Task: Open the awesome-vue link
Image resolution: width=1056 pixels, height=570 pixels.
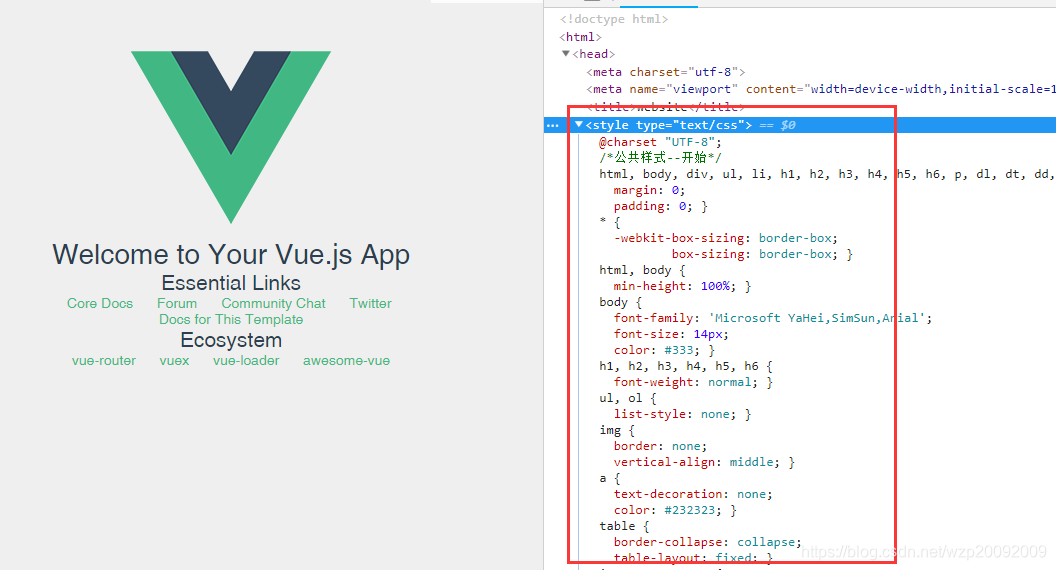Action: click(346, 360)
